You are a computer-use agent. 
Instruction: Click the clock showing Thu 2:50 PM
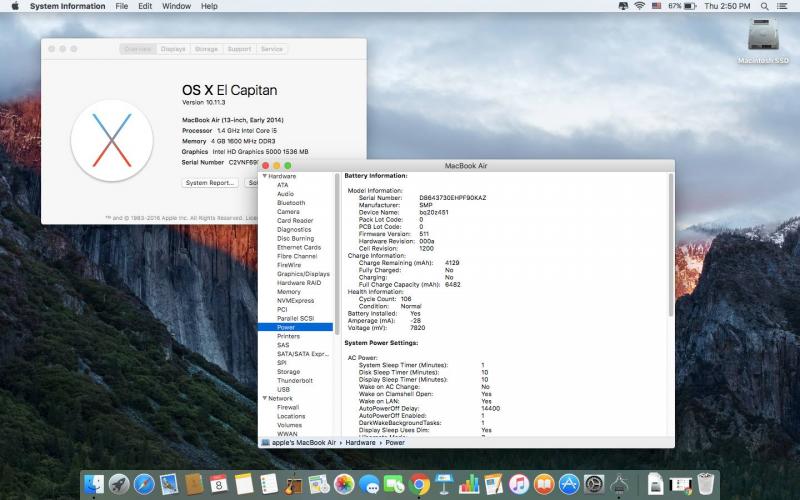point(727,6)
